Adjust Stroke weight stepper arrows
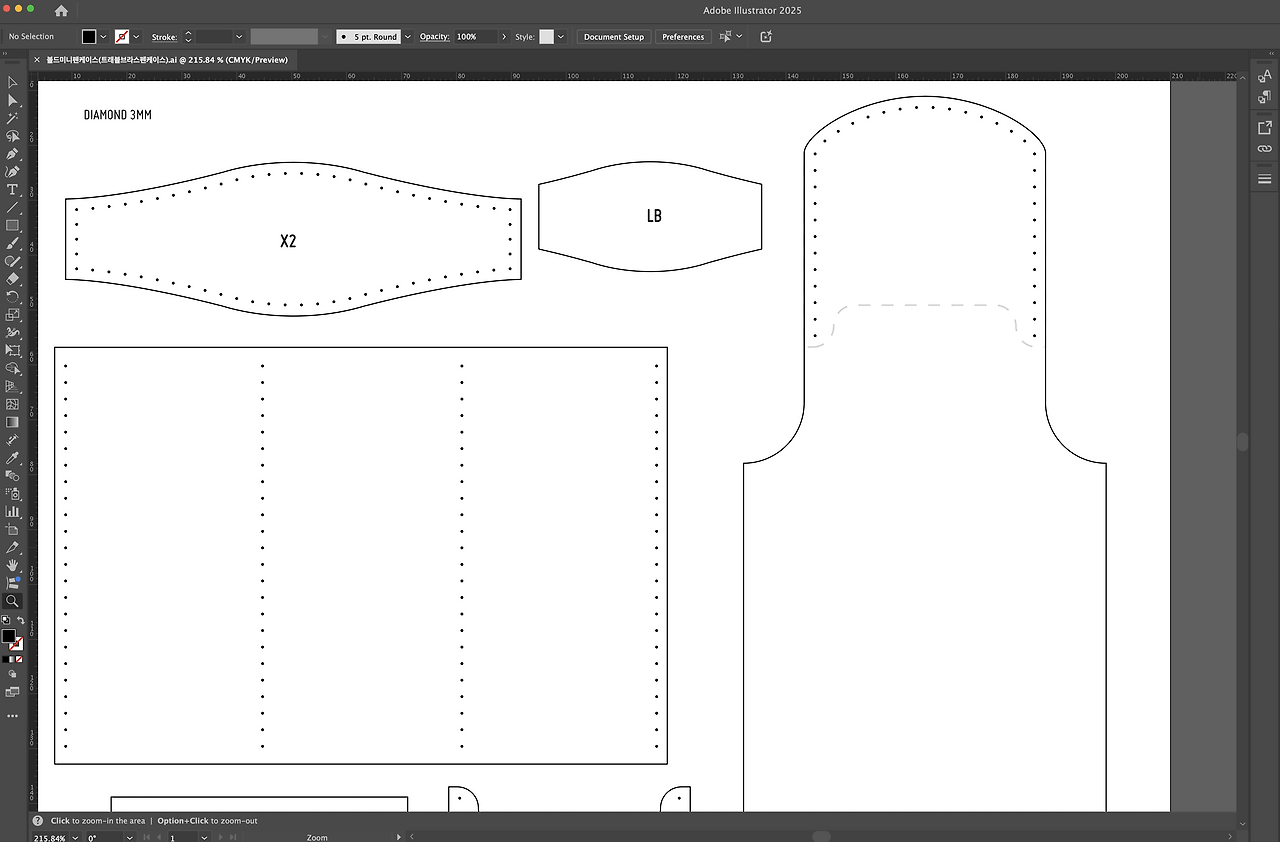 [x=188, y=37]
